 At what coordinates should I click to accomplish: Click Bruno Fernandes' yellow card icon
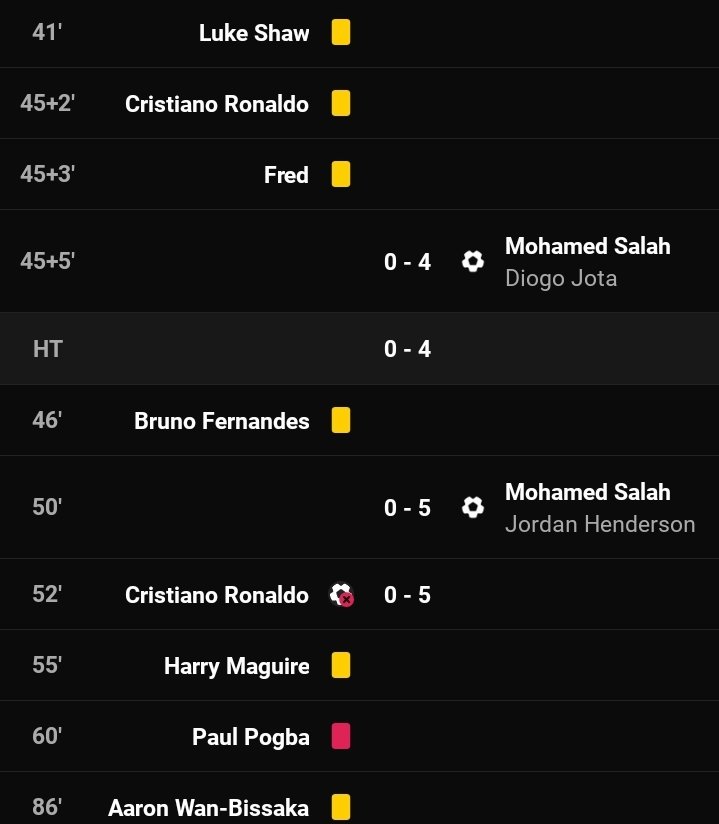coord(341,420)
